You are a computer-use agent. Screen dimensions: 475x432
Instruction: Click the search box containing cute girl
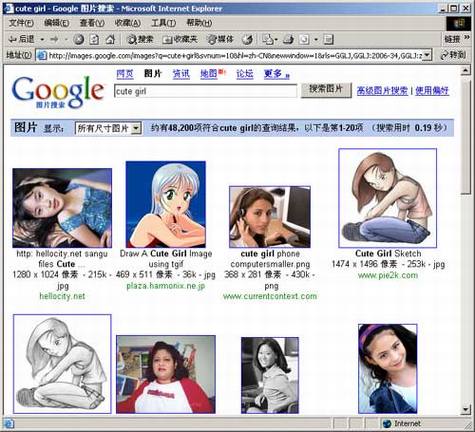(x=205, y=91)
